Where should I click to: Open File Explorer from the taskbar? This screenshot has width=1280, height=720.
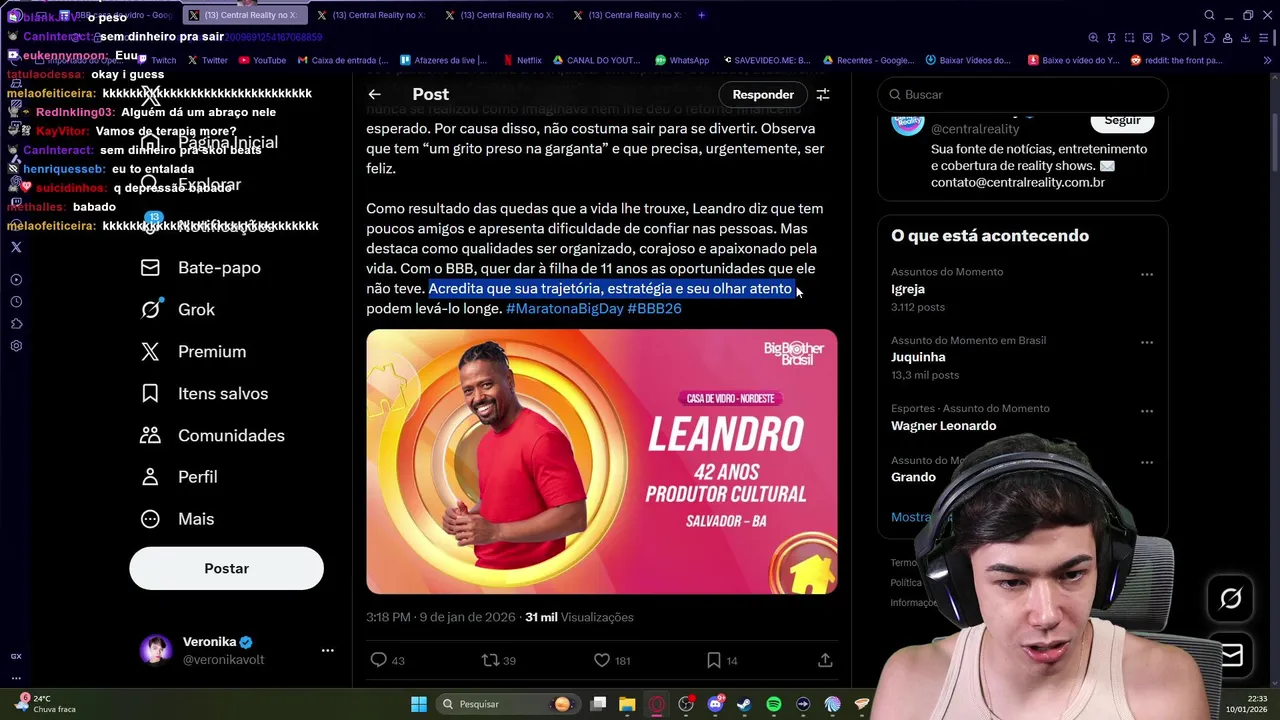point(627,704)
